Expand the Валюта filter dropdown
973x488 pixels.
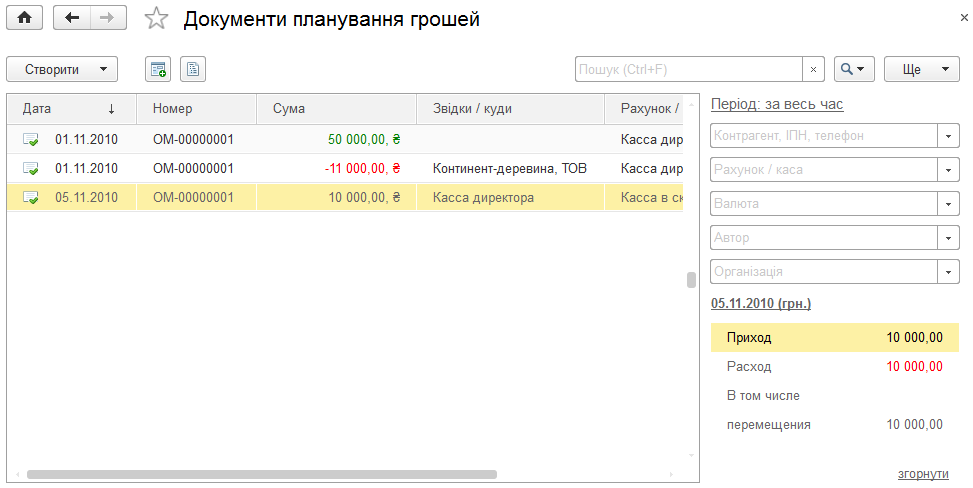pos(948,204)
